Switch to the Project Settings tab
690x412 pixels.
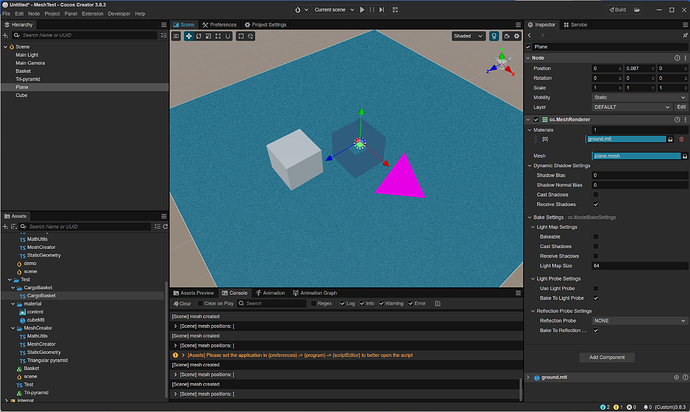(x=265, y=25)
